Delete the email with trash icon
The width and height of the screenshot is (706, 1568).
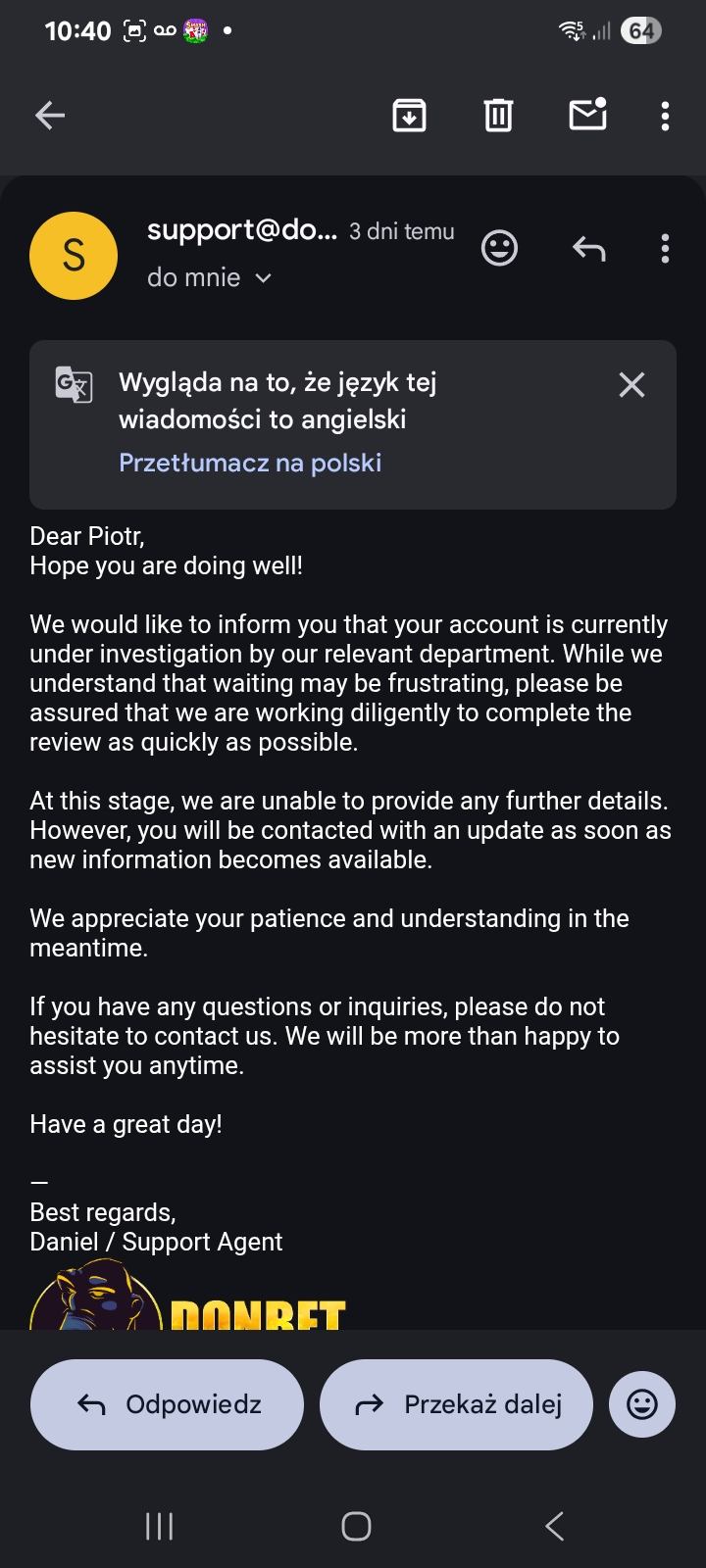click(498, 116)
